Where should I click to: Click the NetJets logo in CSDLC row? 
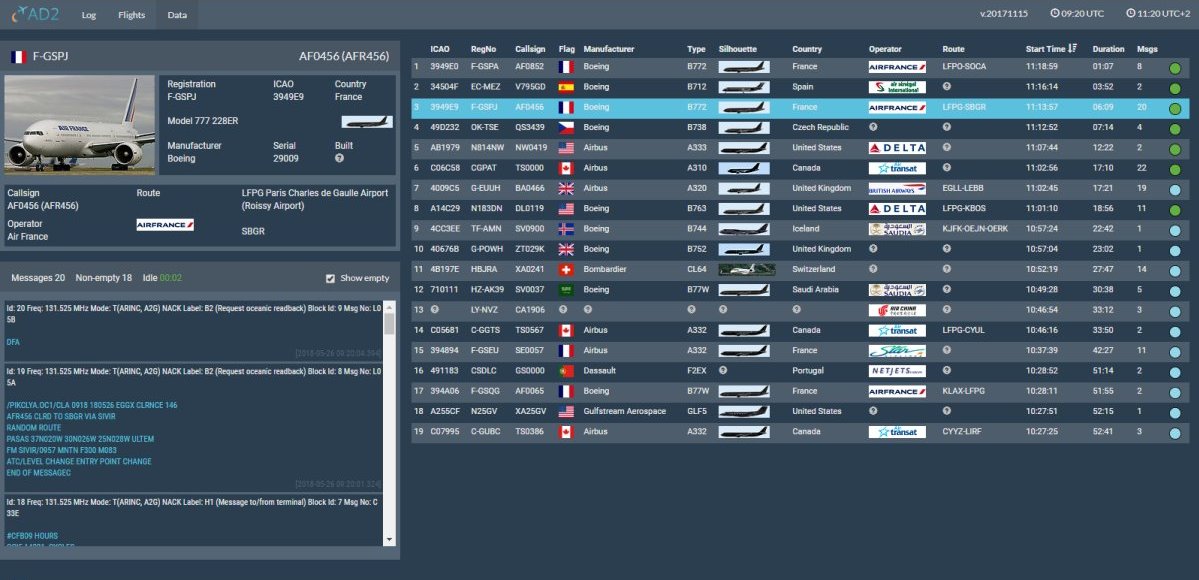[897, 370]
